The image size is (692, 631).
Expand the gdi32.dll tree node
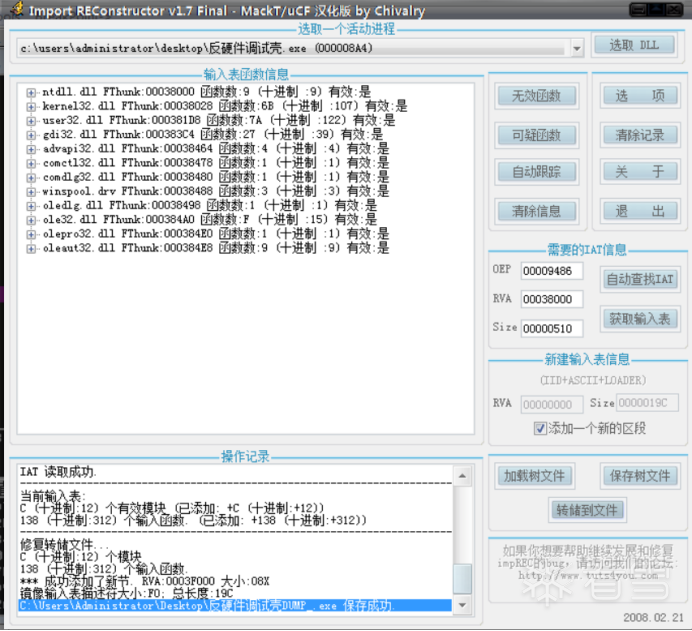[31, 135]
